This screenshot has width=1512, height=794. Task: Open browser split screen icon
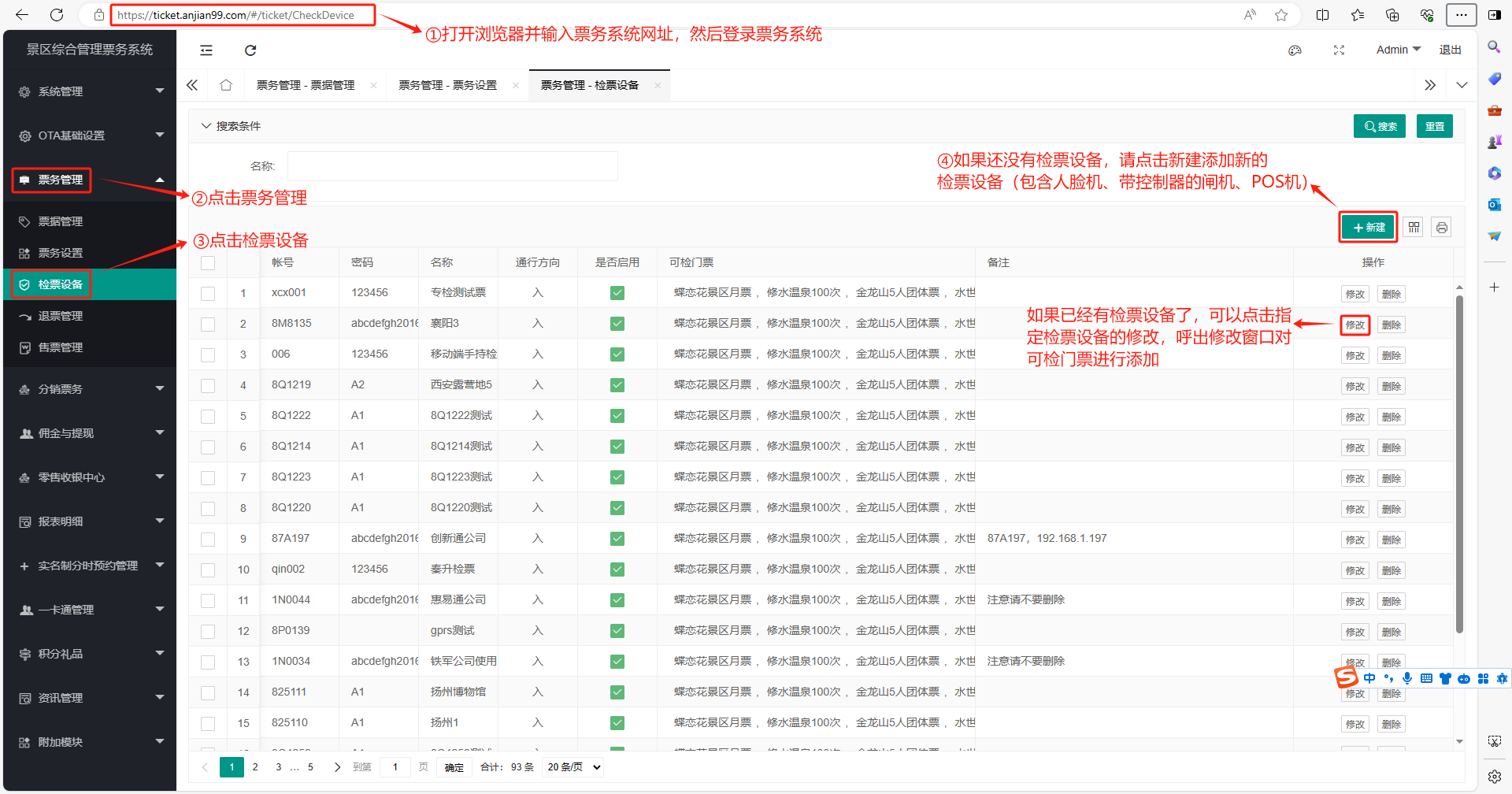pyautogui.click(x=1323, y=15)
